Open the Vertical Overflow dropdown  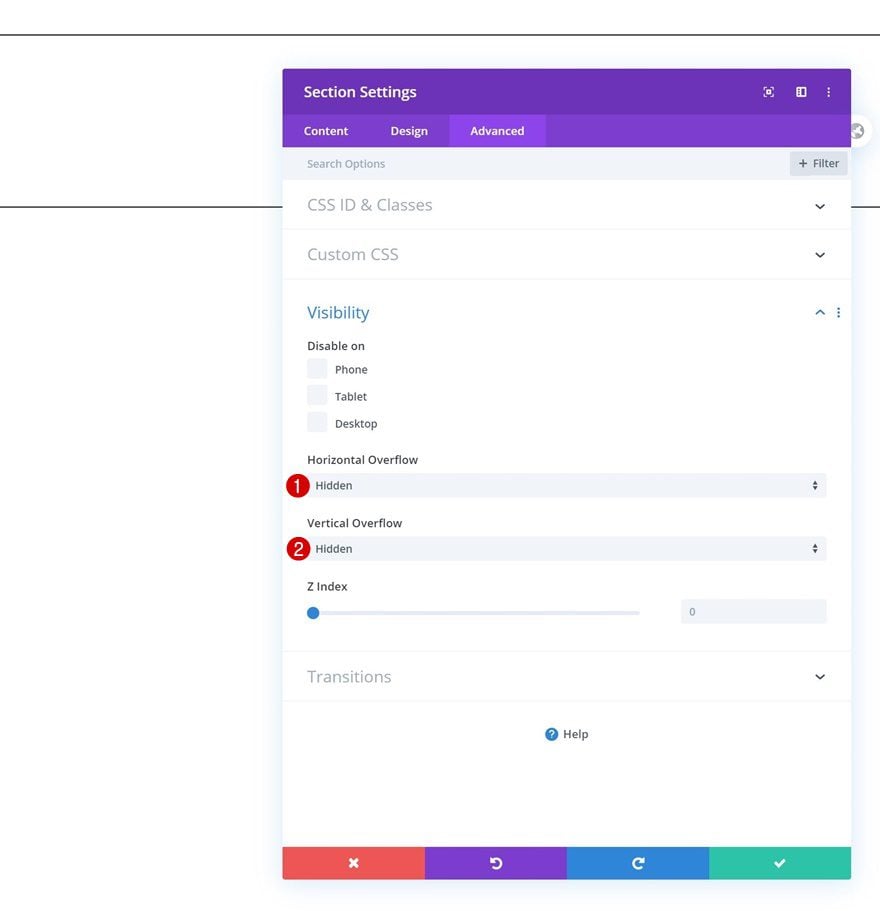567,548
